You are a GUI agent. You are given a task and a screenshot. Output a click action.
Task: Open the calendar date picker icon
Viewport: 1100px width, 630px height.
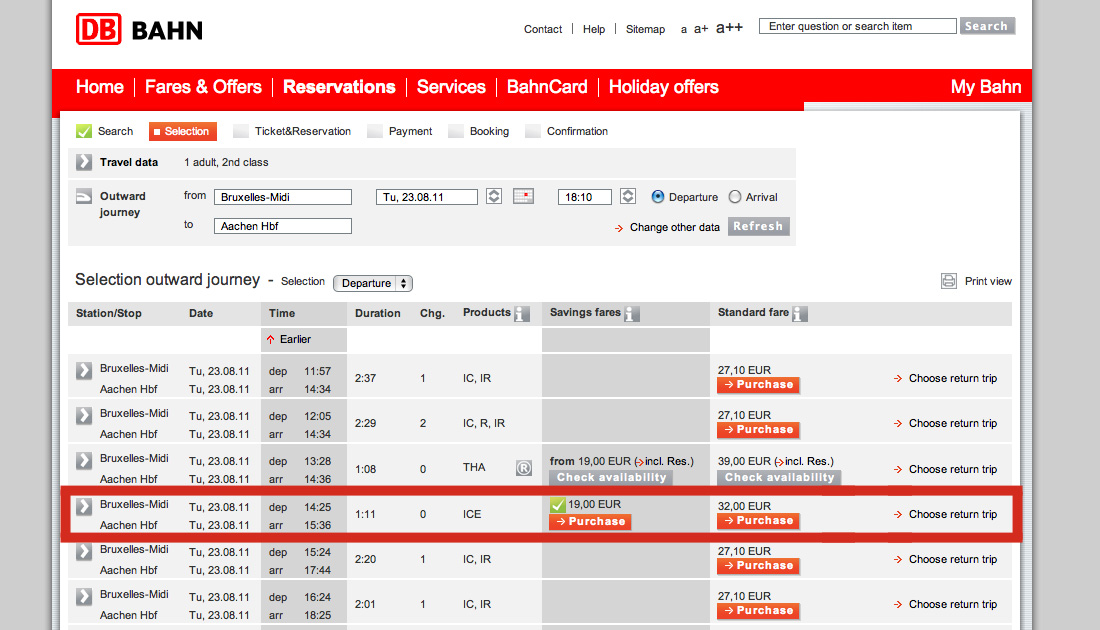(524, 196)
